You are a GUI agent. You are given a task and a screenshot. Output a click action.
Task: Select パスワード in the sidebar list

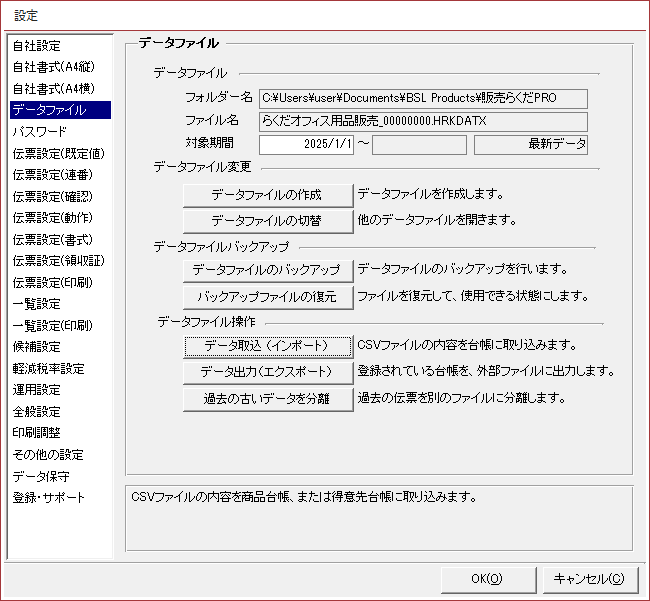pos(40,132)
